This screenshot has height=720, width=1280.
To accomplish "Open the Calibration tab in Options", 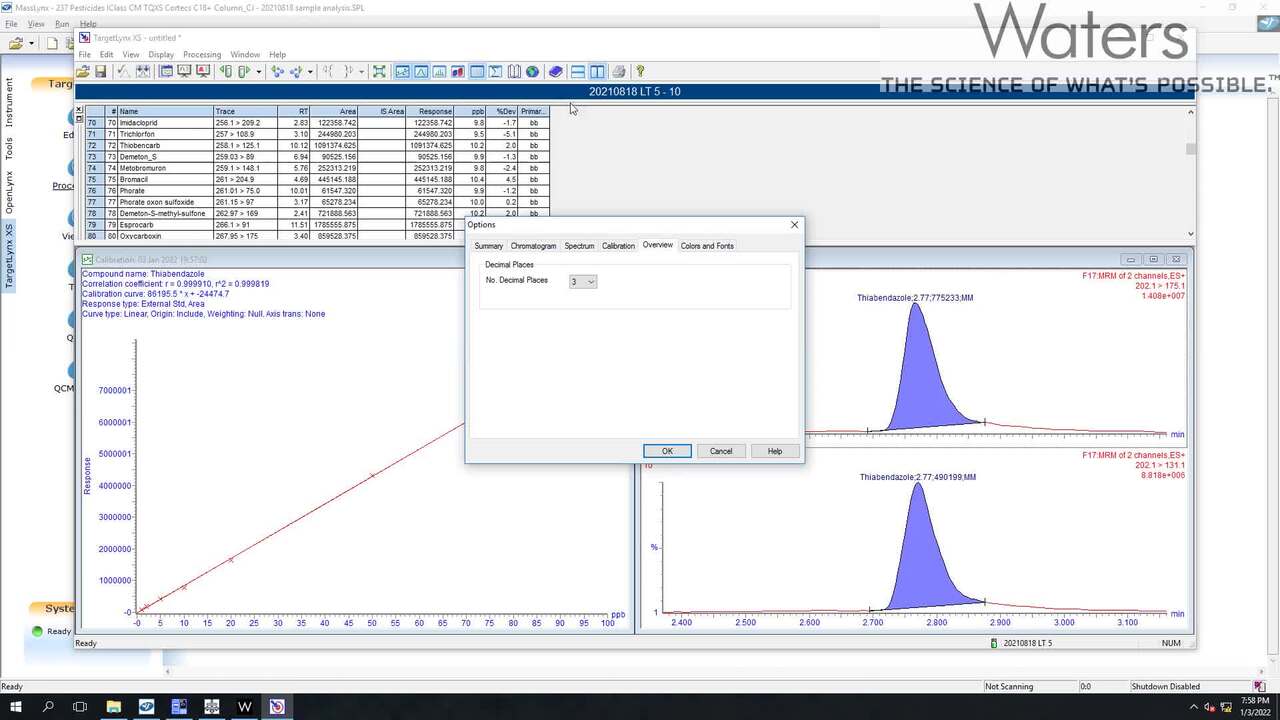I will (x=618, y=246).
